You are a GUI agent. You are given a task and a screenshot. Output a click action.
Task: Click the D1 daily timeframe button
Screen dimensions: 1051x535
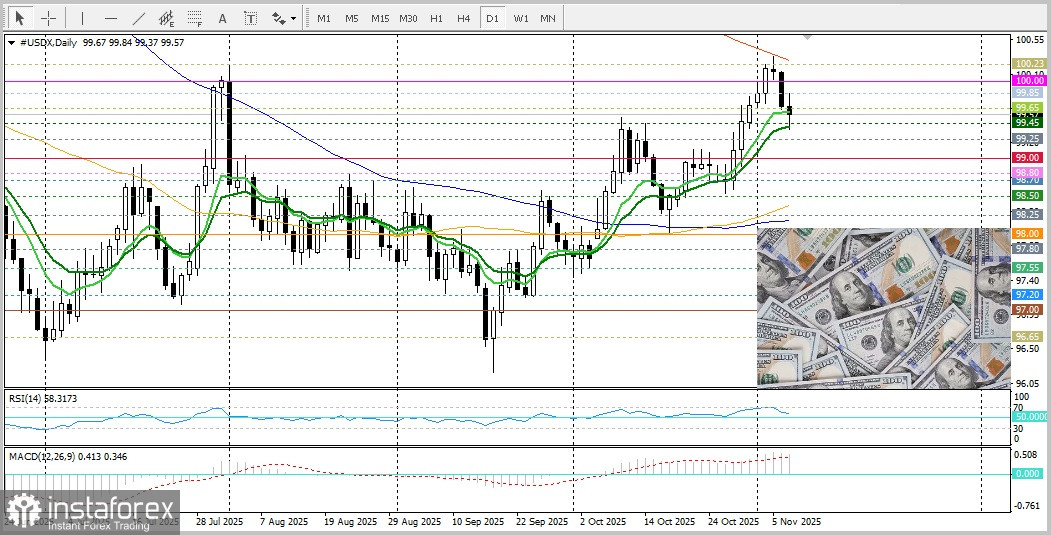click(492, 18)
